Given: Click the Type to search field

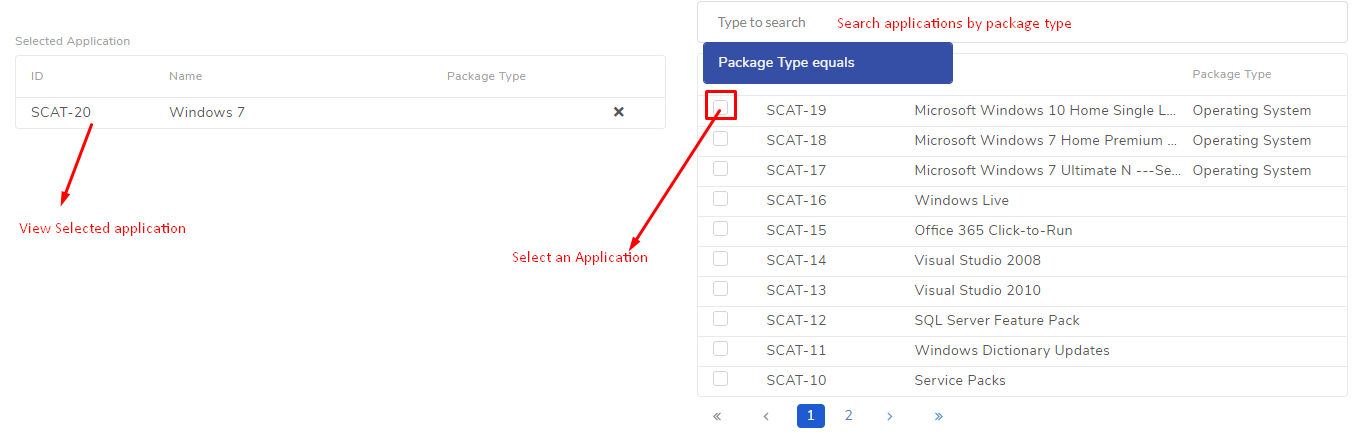Looking at the screenshot, I should (1022, 22).
